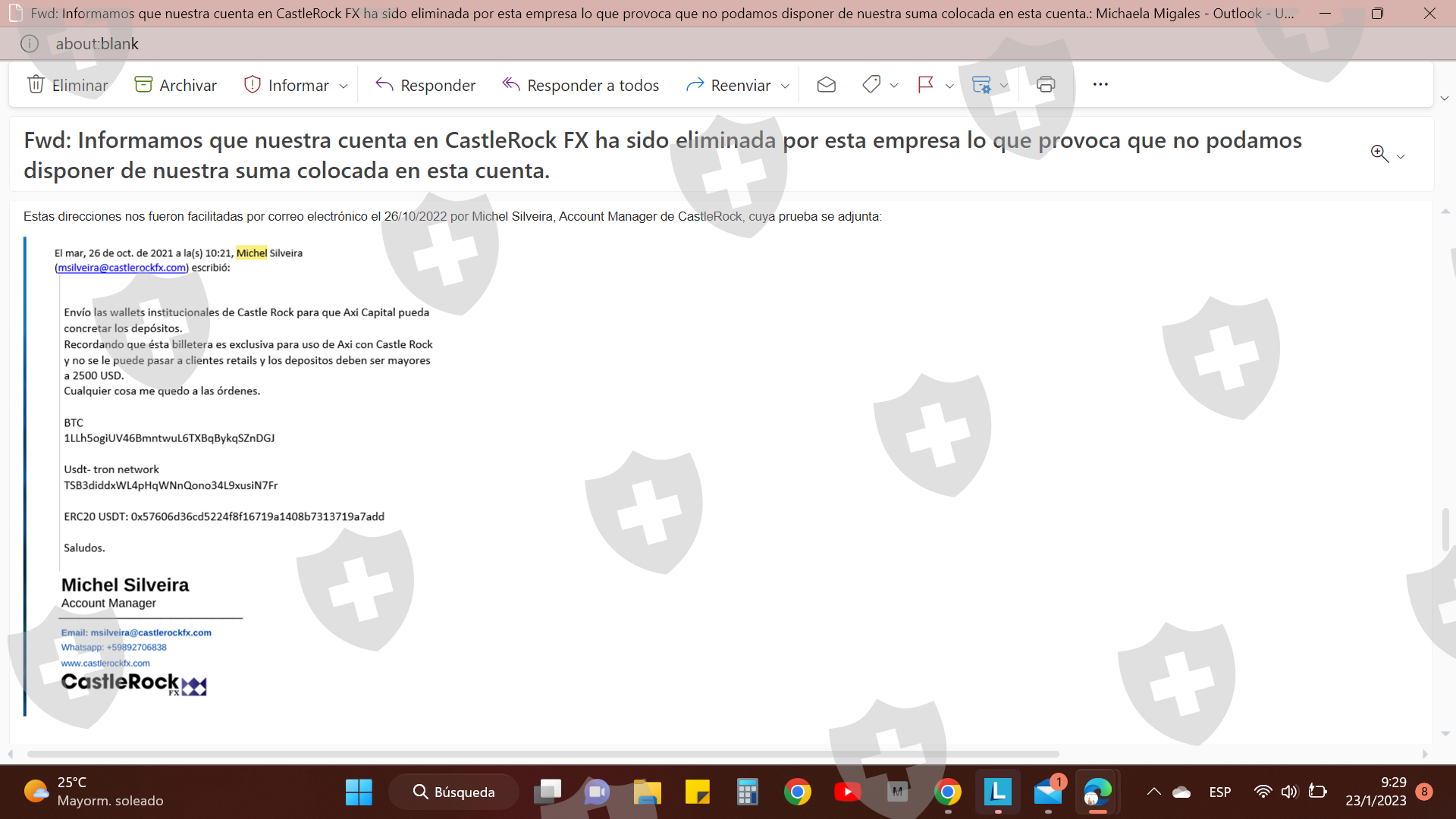Open Windows Start menu

point(359,792)
